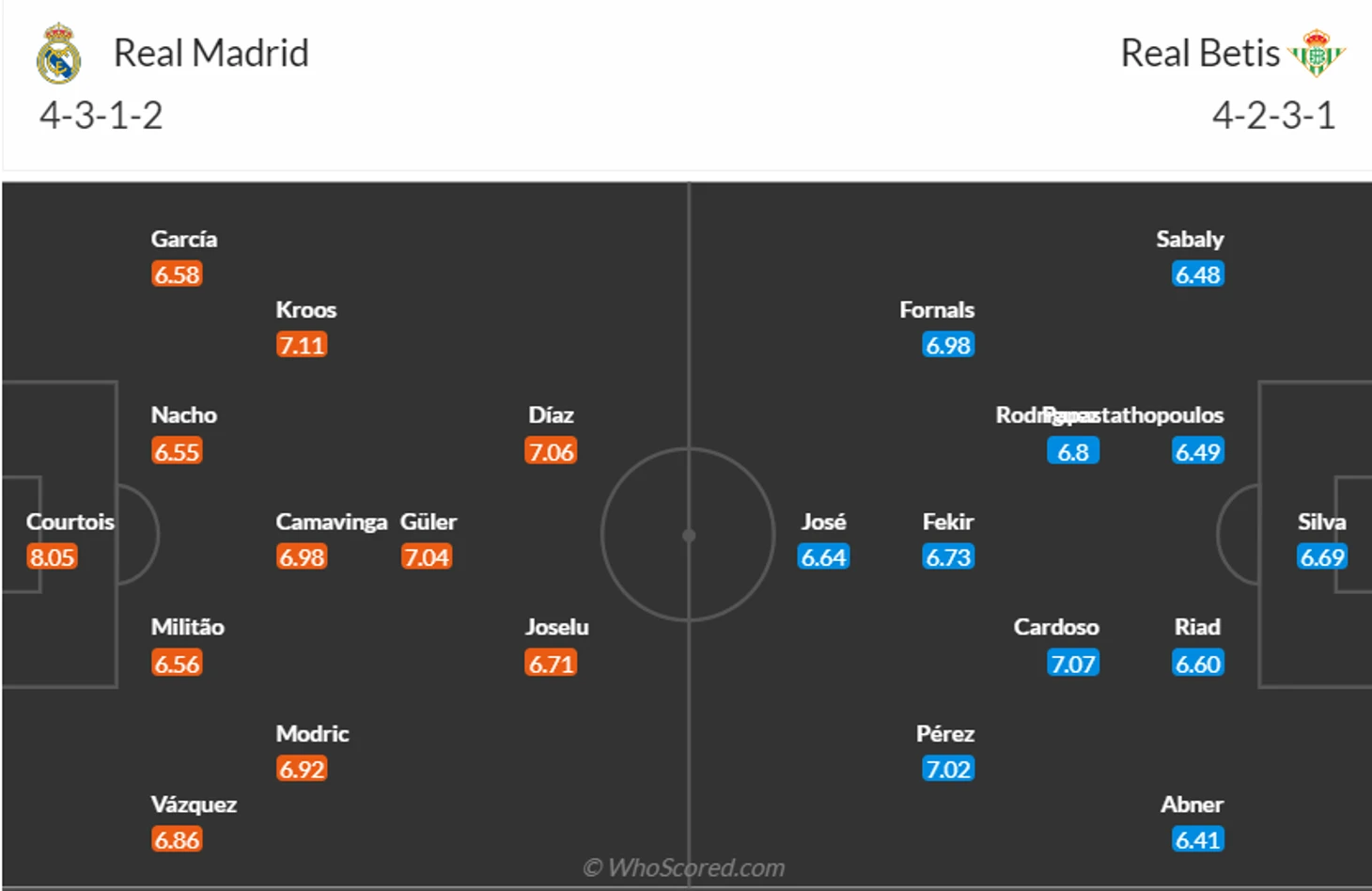The width and height of the screenshot is (1372, 891).
Task: Select Díaz's 7.06 rating badge
Action: [551, 452]
